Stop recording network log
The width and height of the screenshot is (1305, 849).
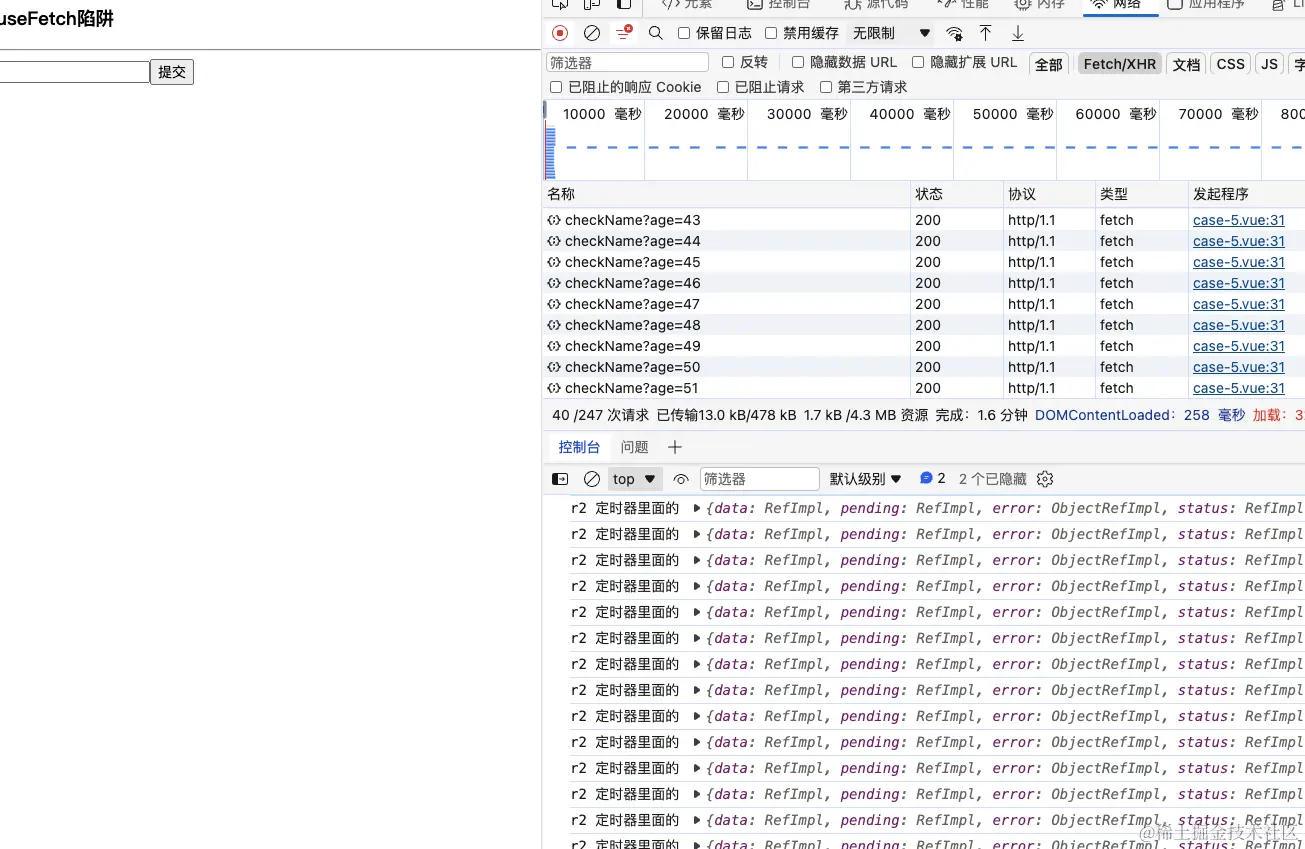coord(560,33)
